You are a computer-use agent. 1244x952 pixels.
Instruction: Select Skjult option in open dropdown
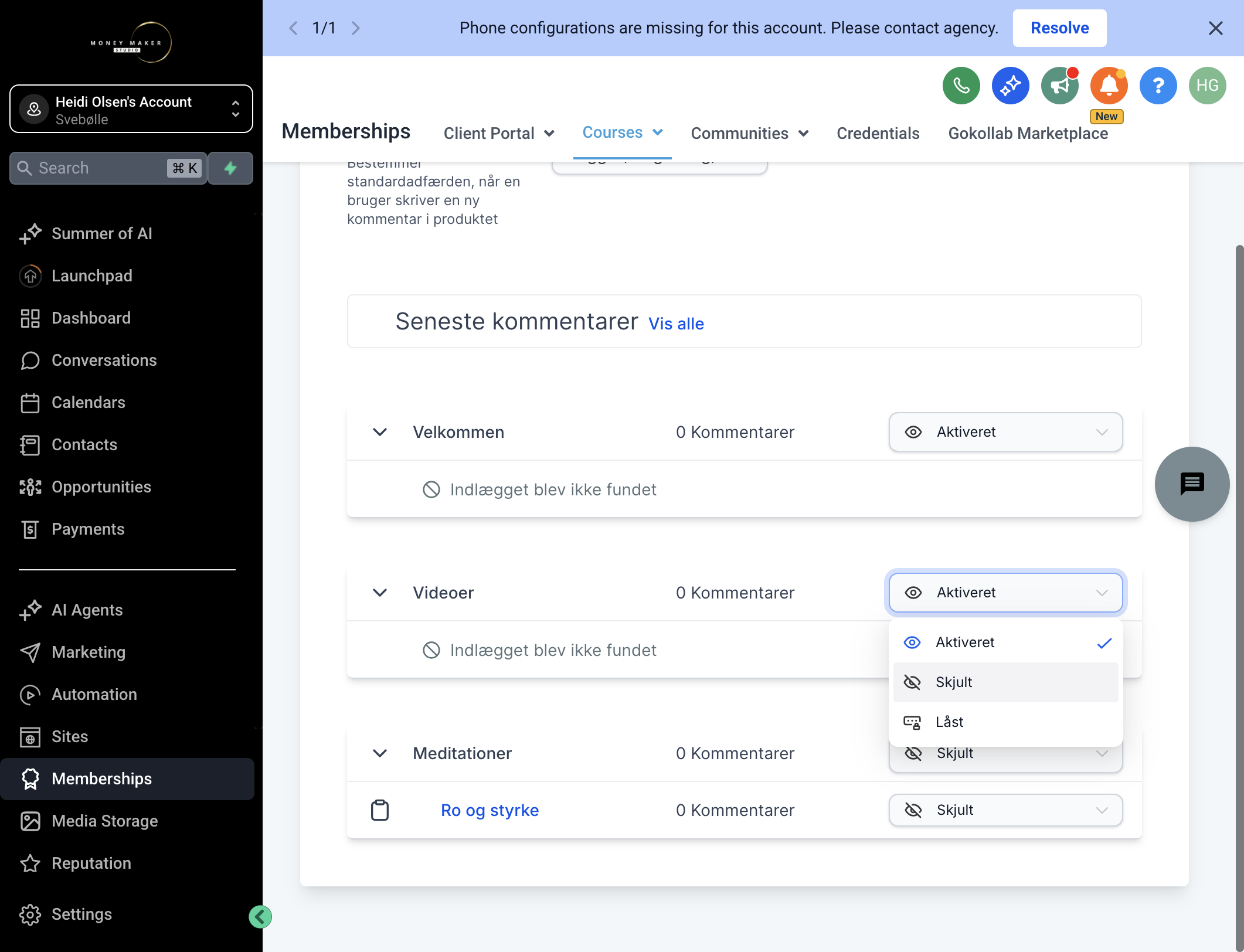1005,682
